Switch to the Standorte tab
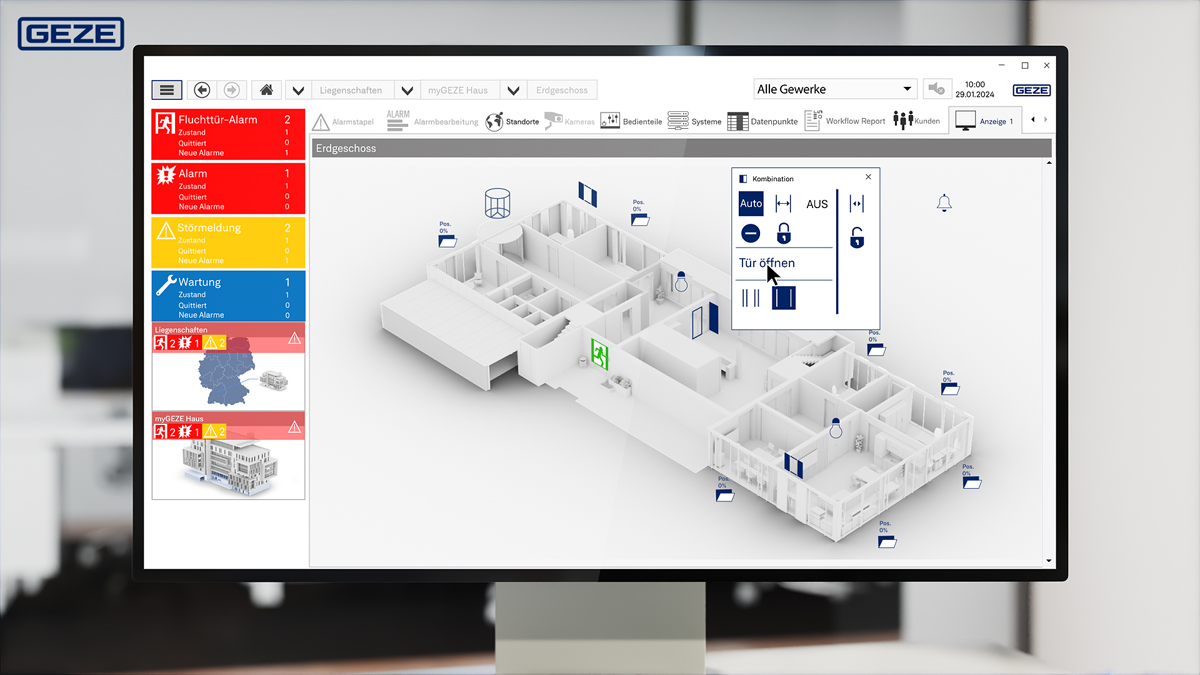The image size is (1200, 675). (512, 121)
